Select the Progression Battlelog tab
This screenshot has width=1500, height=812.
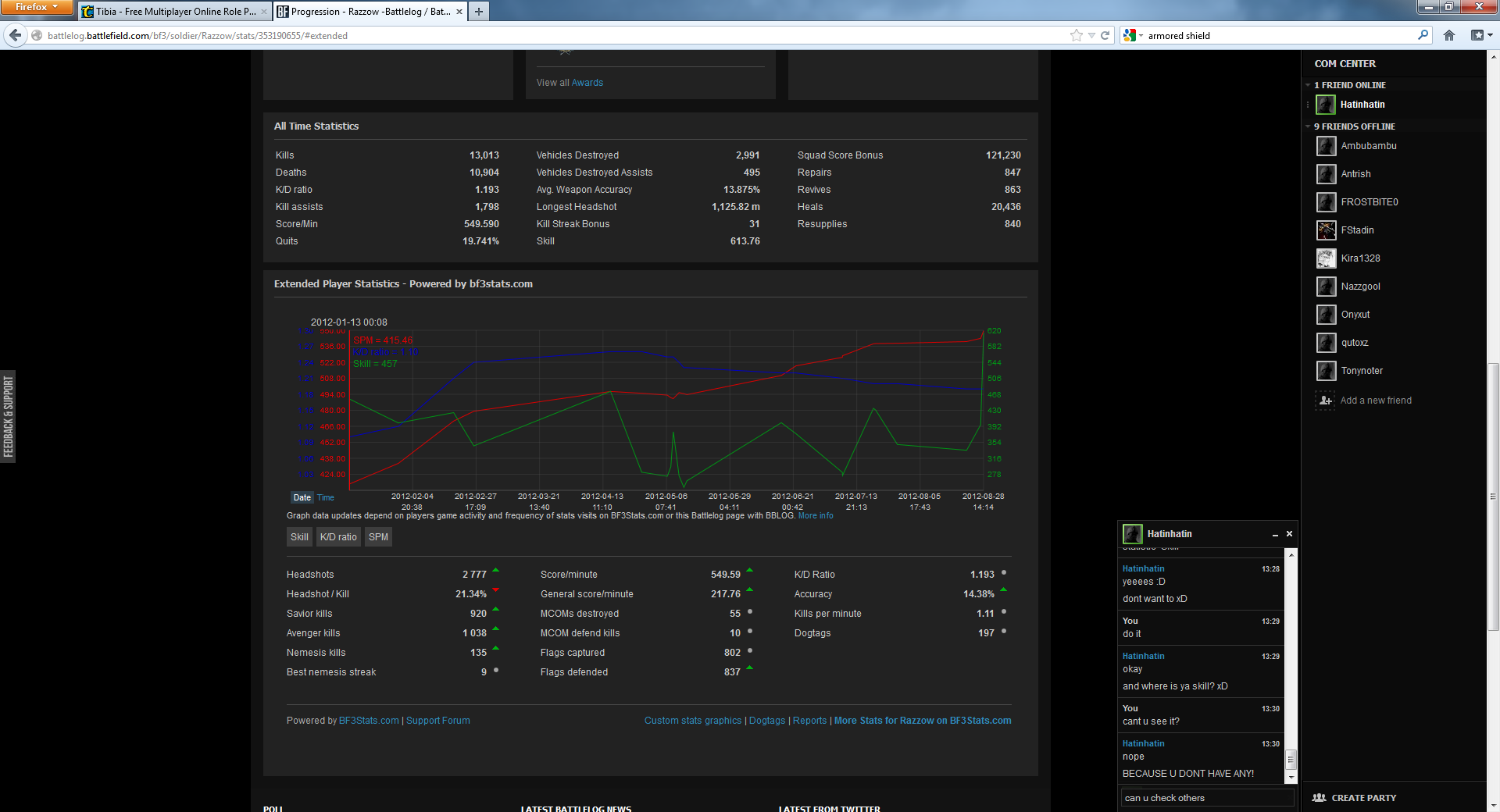tap(370, 12)
